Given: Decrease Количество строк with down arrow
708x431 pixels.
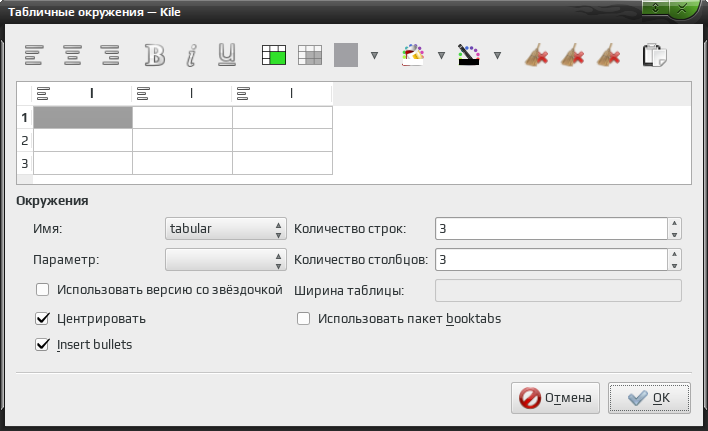Looking at the screenshot, I should (x=674, y=234).
